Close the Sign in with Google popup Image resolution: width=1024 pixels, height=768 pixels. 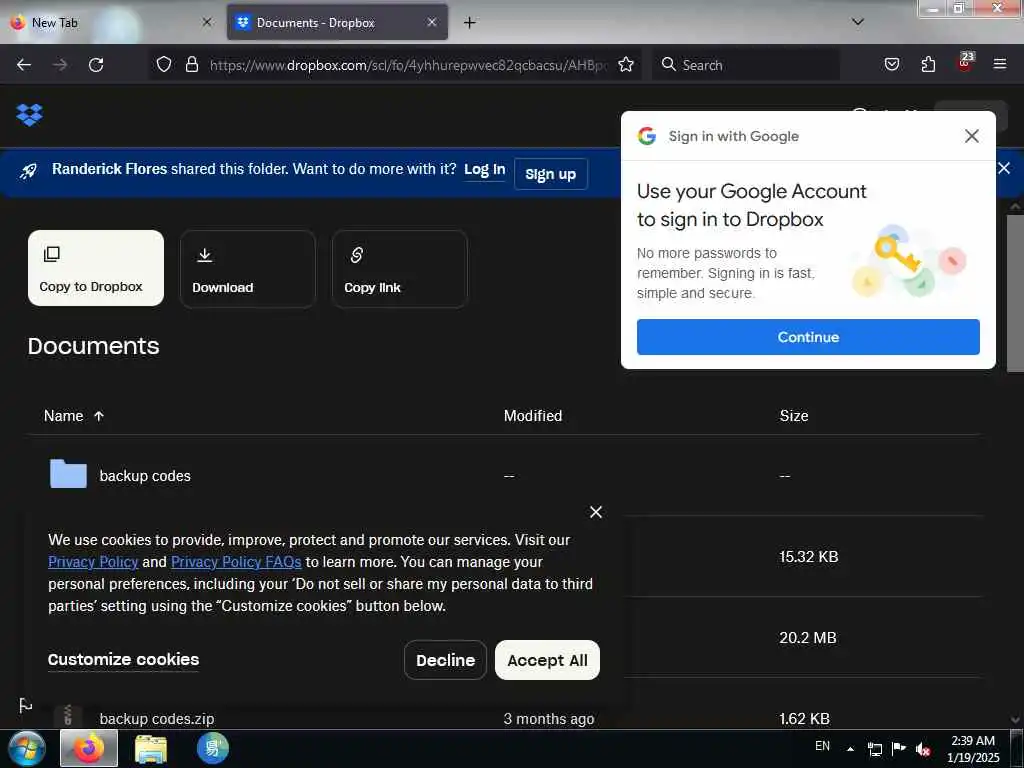click(971, 136)
